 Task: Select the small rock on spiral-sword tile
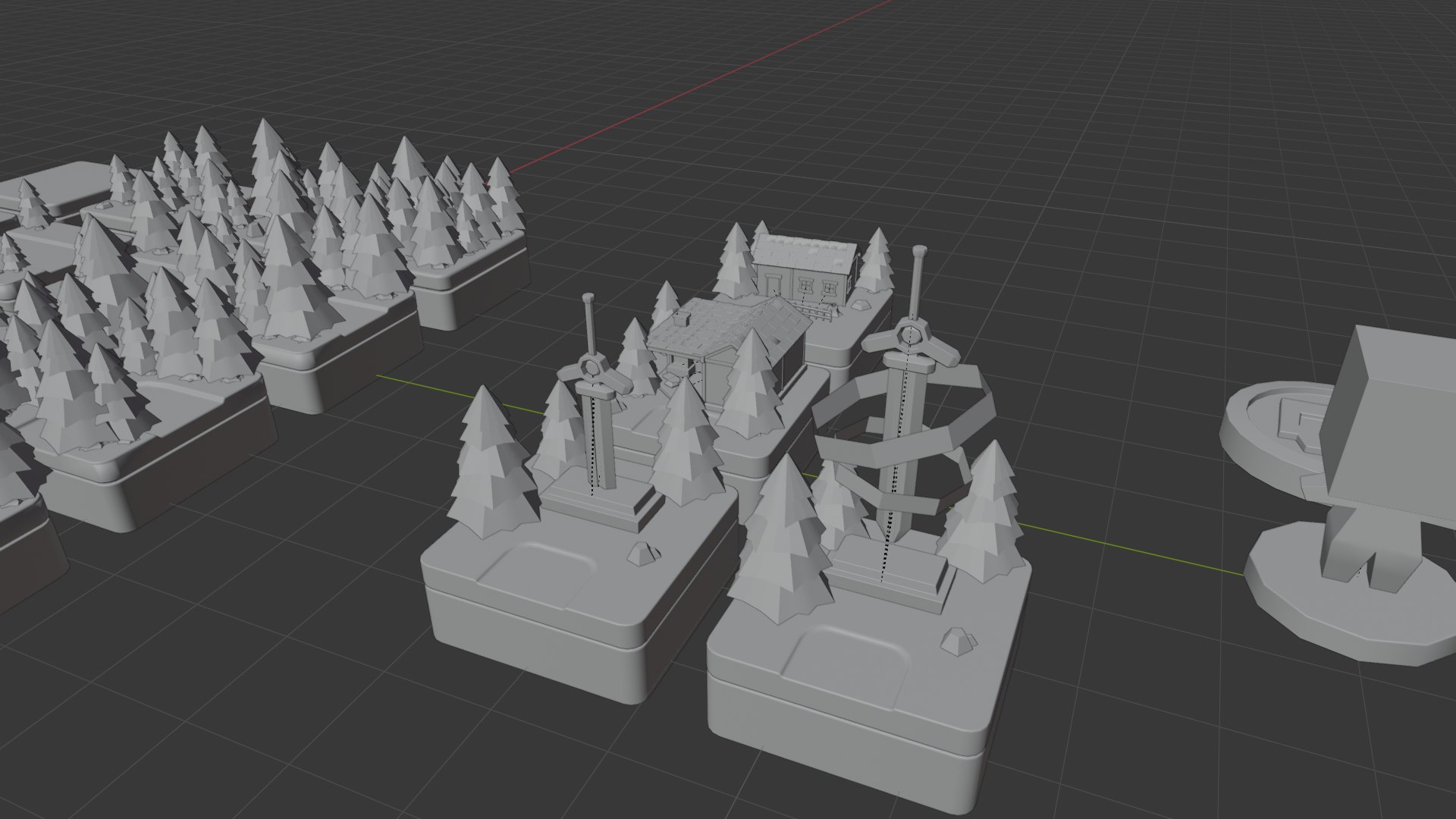pyautogui.click(x=960, y=640)
